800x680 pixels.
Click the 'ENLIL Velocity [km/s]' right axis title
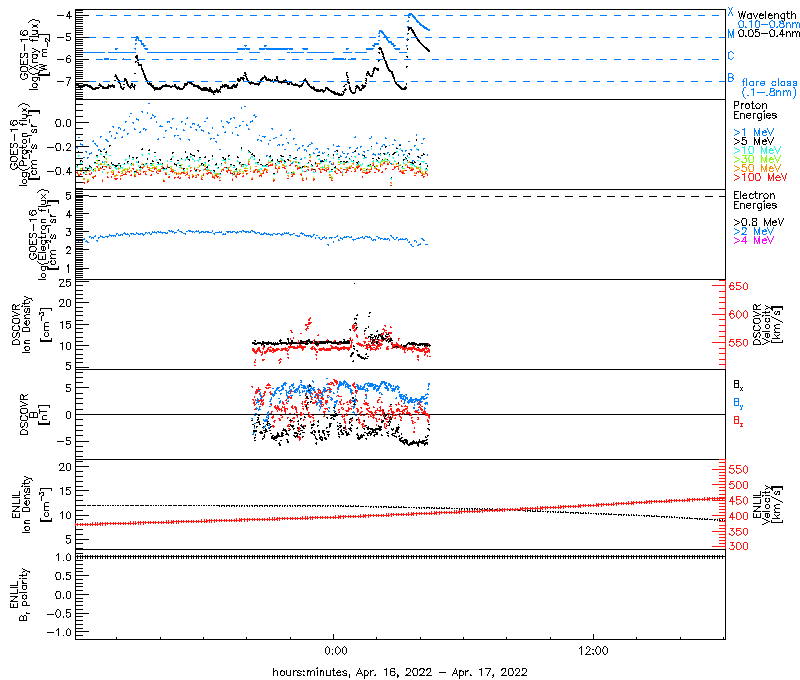click(769, 505)
